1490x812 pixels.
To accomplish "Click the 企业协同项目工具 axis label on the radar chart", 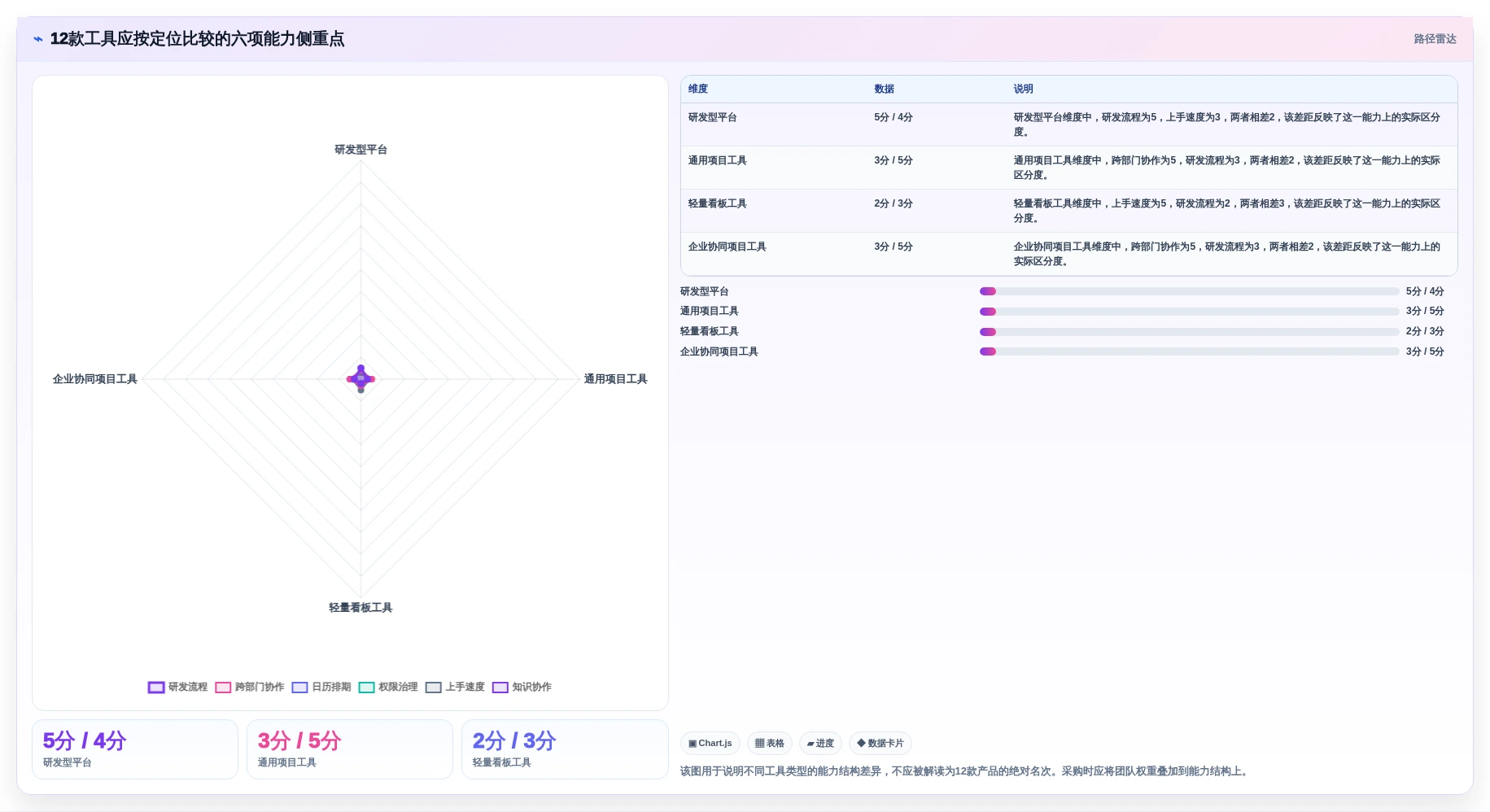I will [95, 379].
